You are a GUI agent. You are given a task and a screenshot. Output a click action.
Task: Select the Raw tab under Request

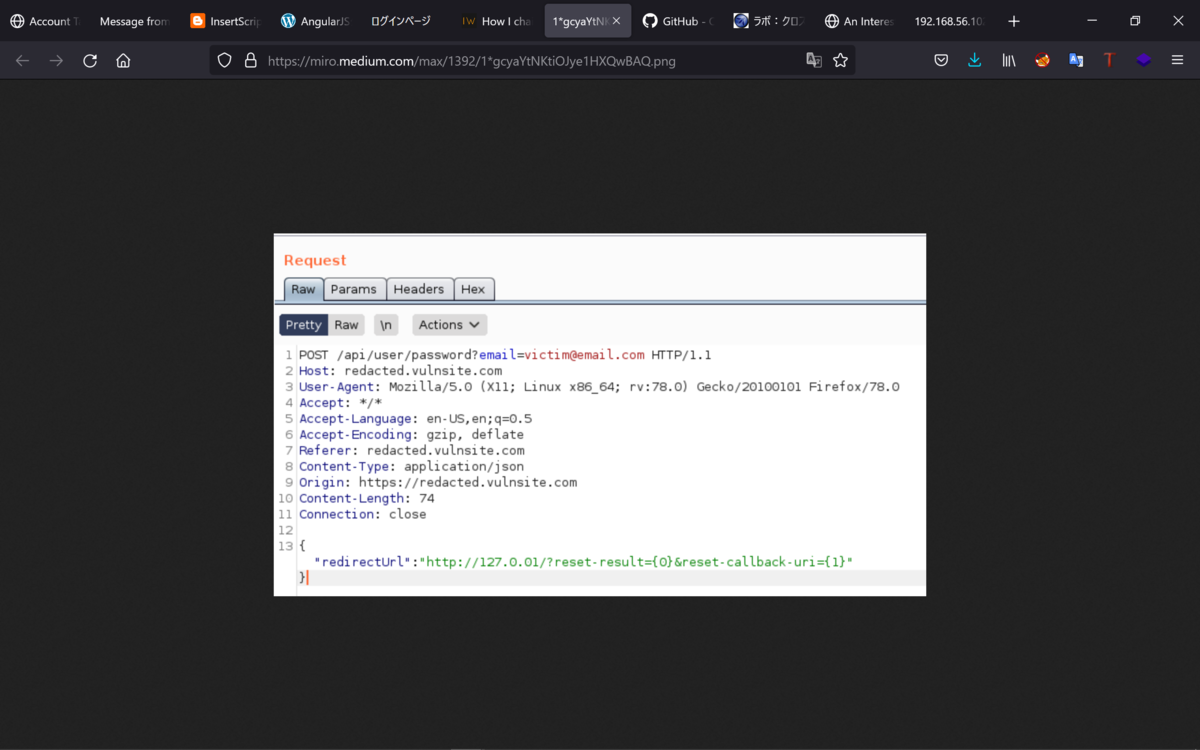click(303, 289)
